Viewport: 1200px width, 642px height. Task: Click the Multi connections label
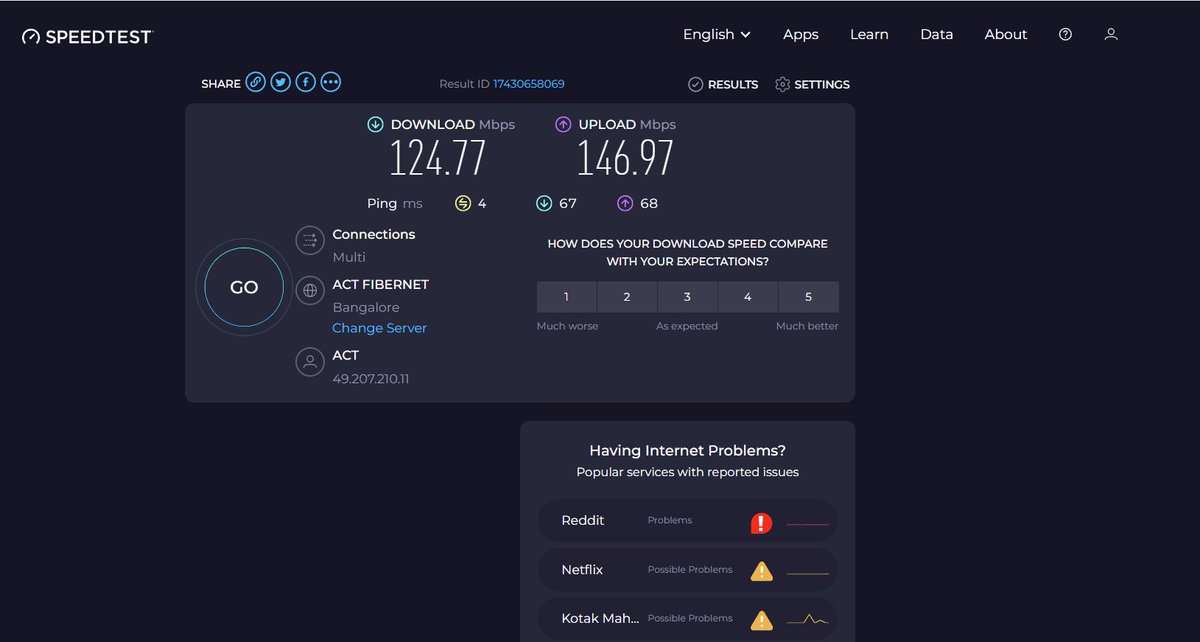pos(349,257)
